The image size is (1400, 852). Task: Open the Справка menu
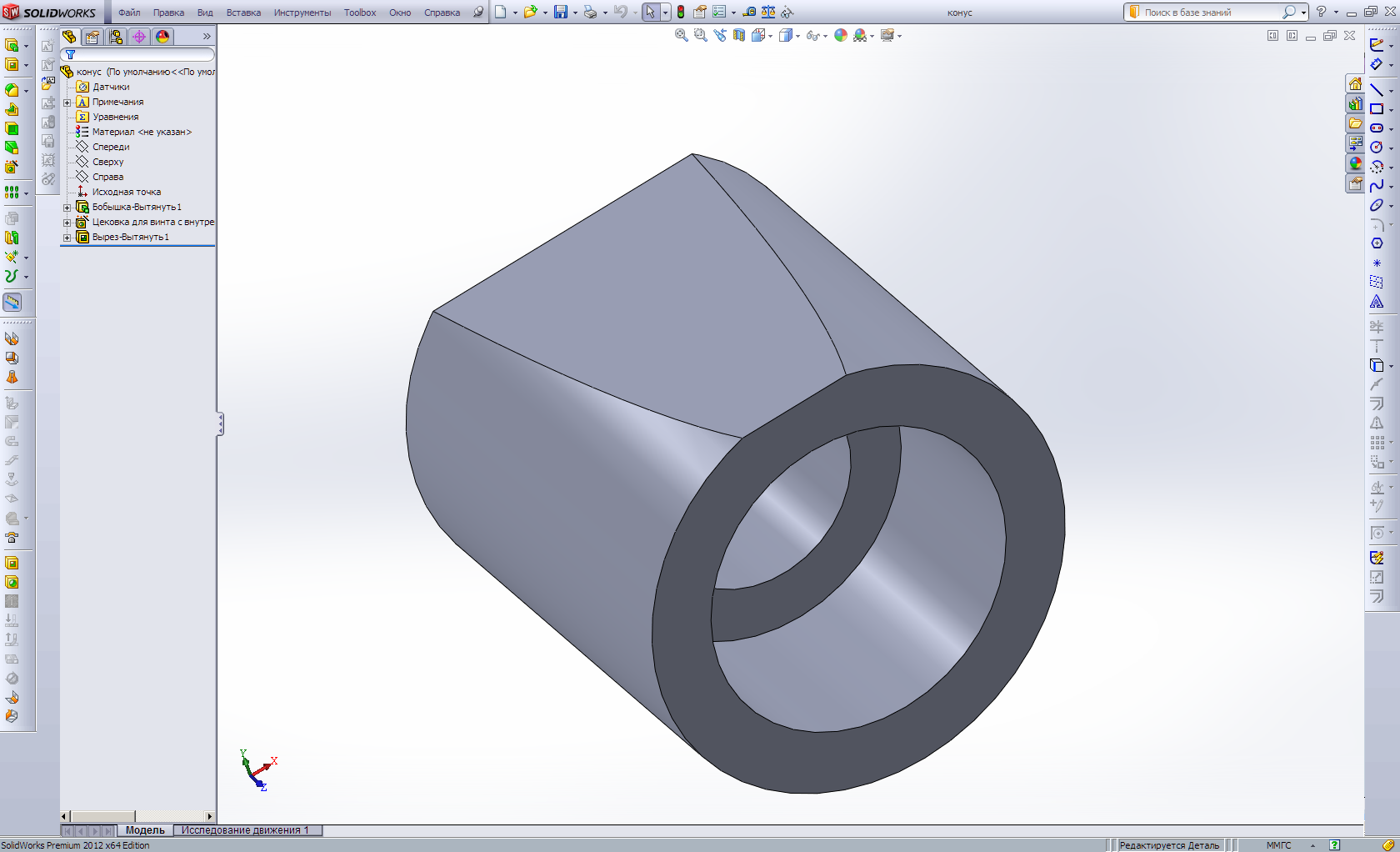442,13
